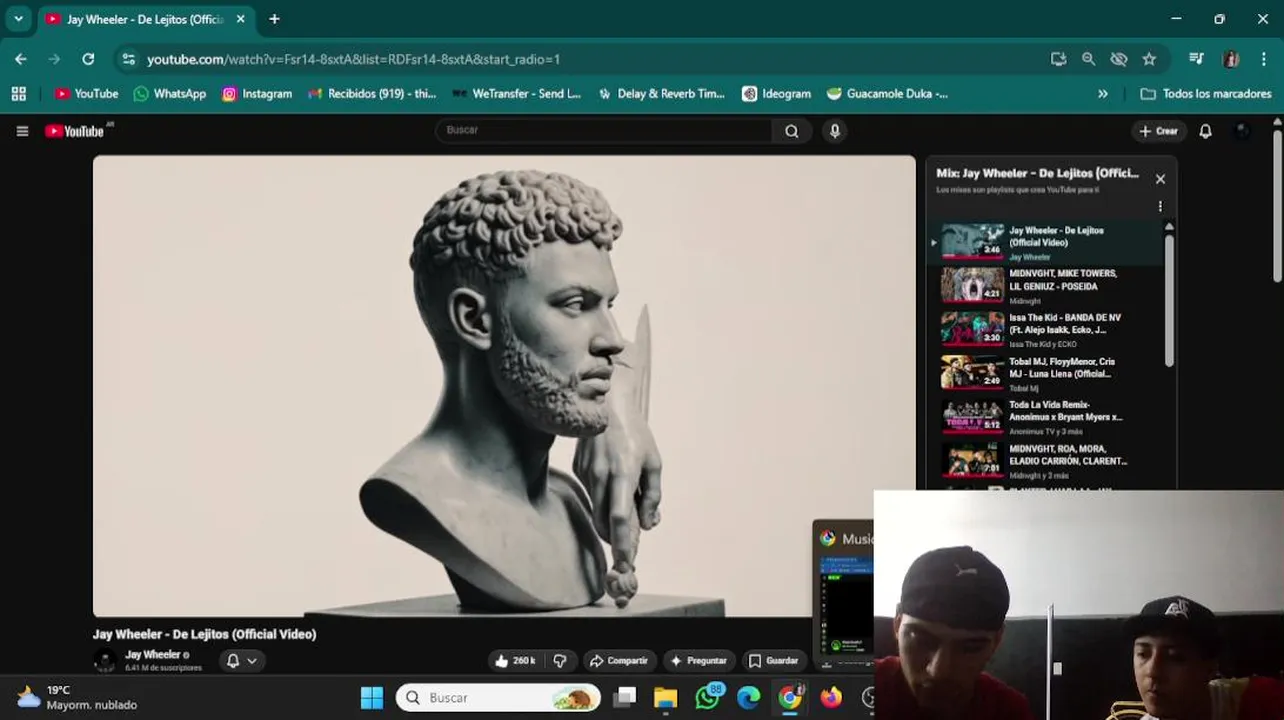Image resolution: width=1284 pixels, height=720 pixels.
Task: Click the Compartir share button
Action: [x=619, y=660]
